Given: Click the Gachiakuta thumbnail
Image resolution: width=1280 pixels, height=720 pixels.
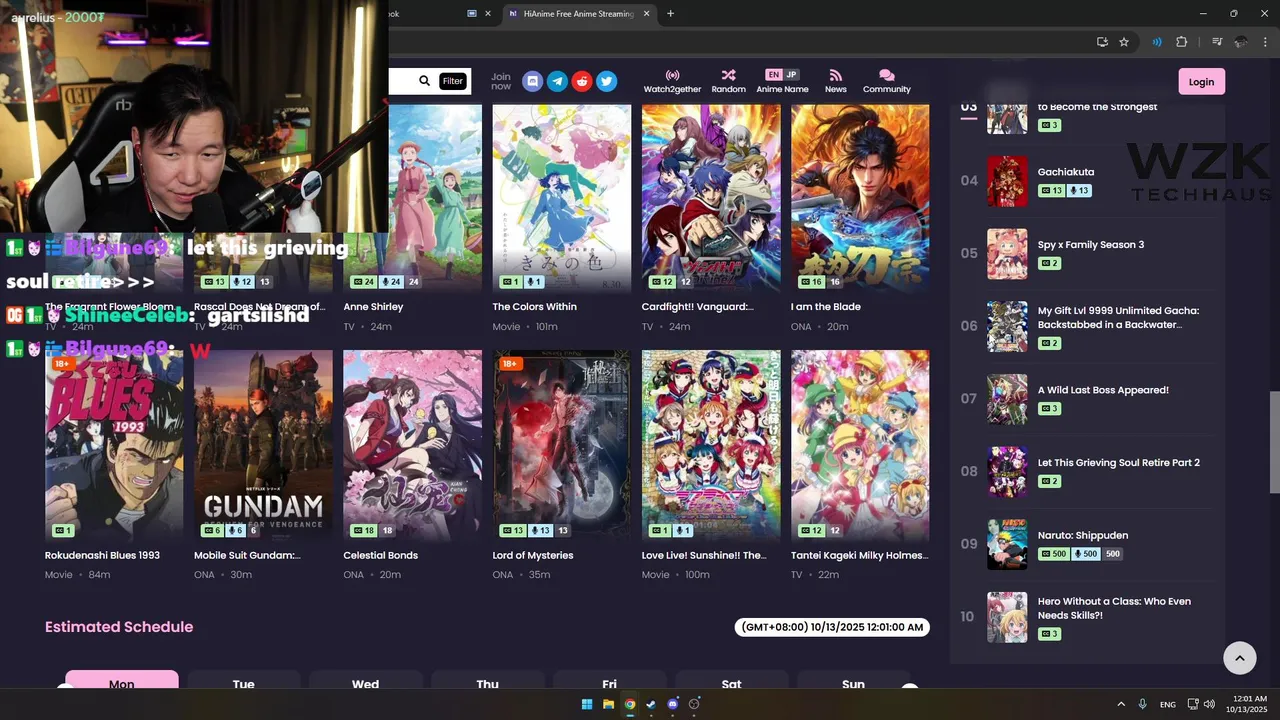Looking at the screenshot, I should [x=1007, y=181].
